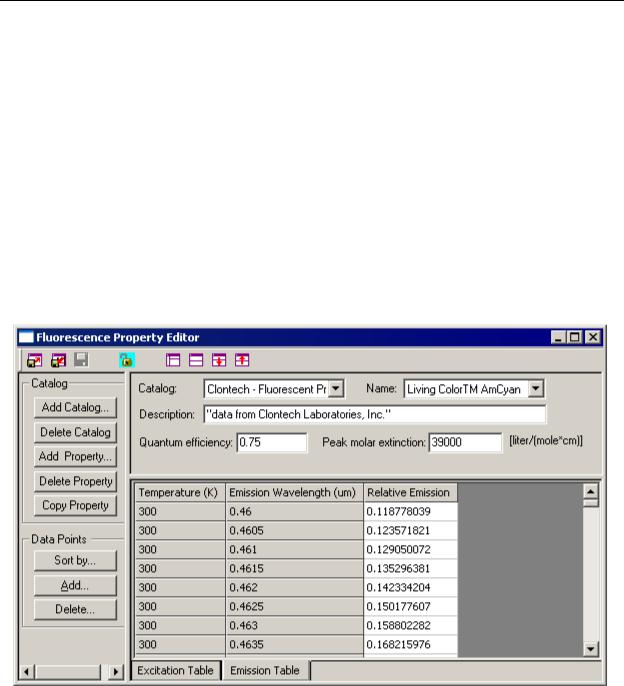Click the toolbar icon showing horizontal split layout
This screenshot has height=686, width=624.
pos(196,360)
